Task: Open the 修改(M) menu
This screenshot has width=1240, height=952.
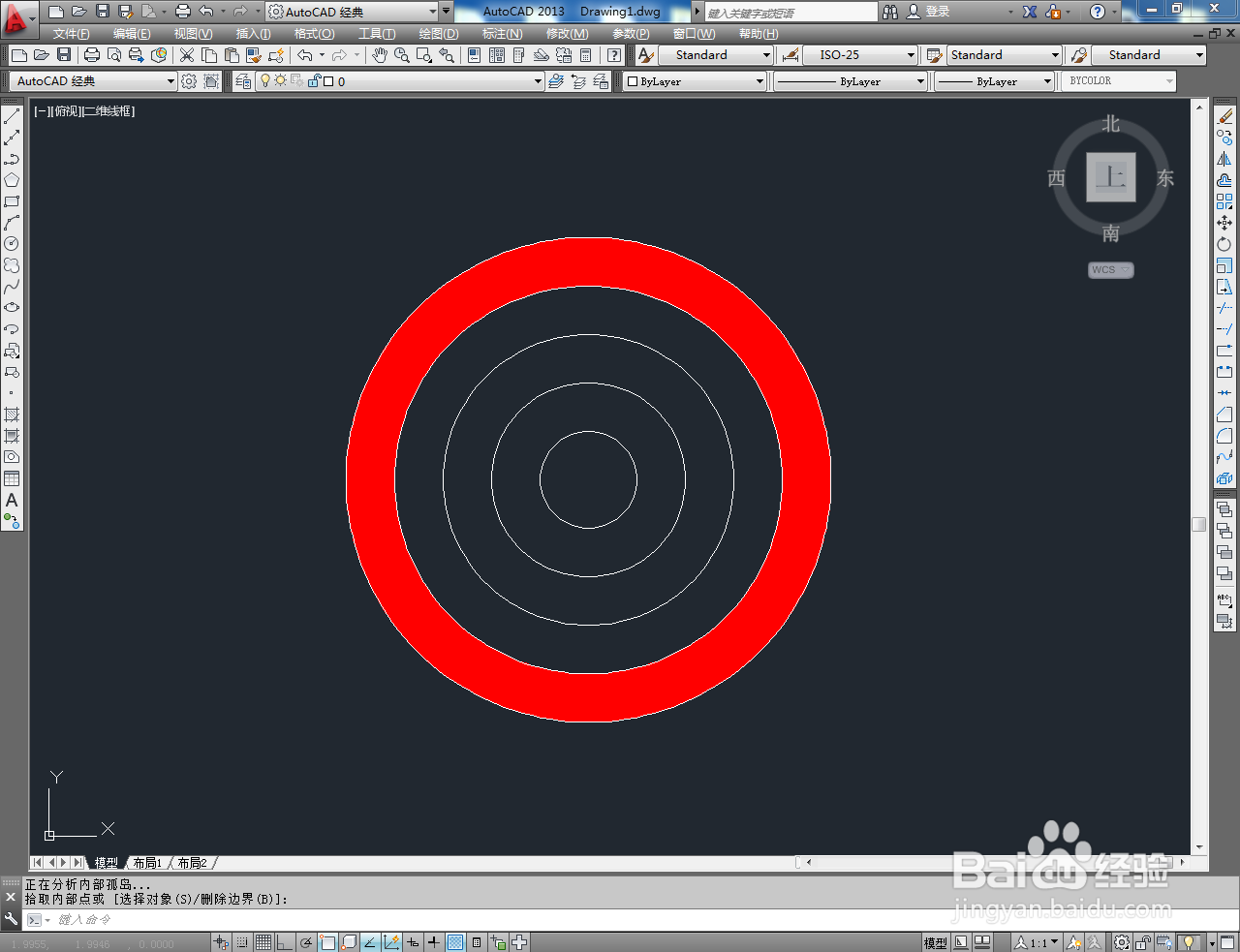Action: click(567, 34)
